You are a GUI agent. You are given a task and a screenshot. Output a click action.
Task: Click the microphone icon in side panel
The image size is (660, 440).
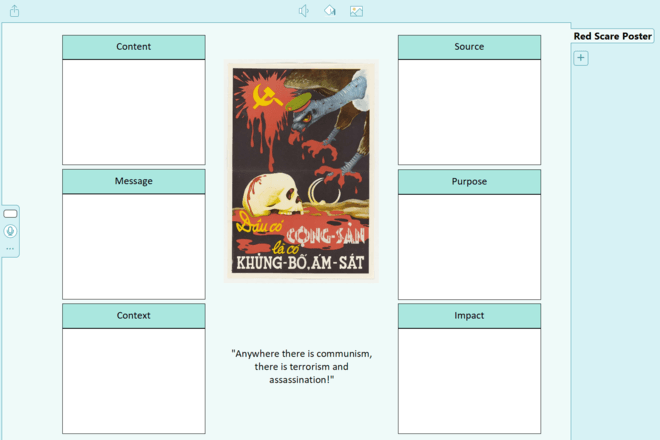click(10, 231)
